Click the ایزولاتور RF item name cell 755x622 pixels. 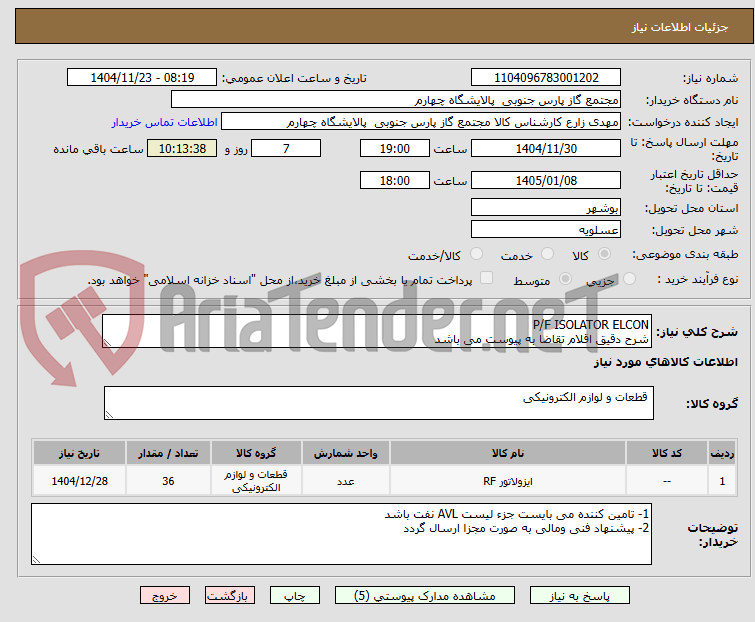(508, 480)
